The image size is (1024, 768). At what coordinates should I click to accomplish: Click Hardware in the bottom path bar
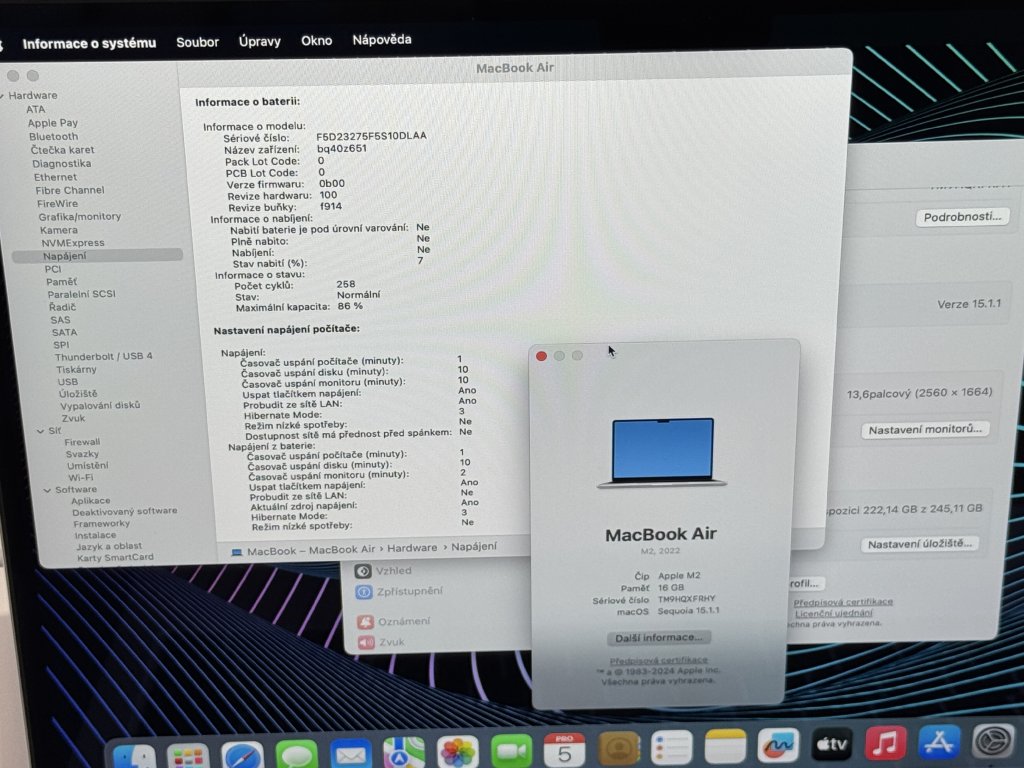(x=412, y=549)
